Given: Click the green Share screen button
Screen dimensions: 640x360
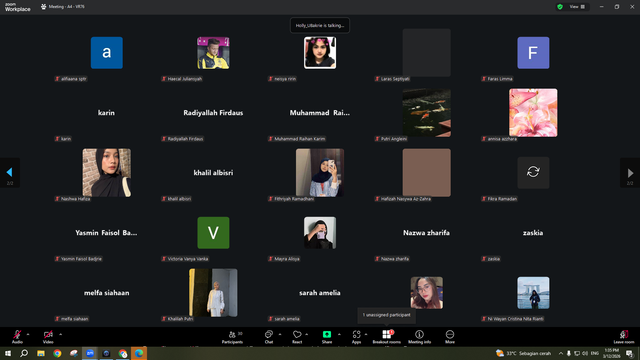Looking at the screenshot, I should coord(327,337).
